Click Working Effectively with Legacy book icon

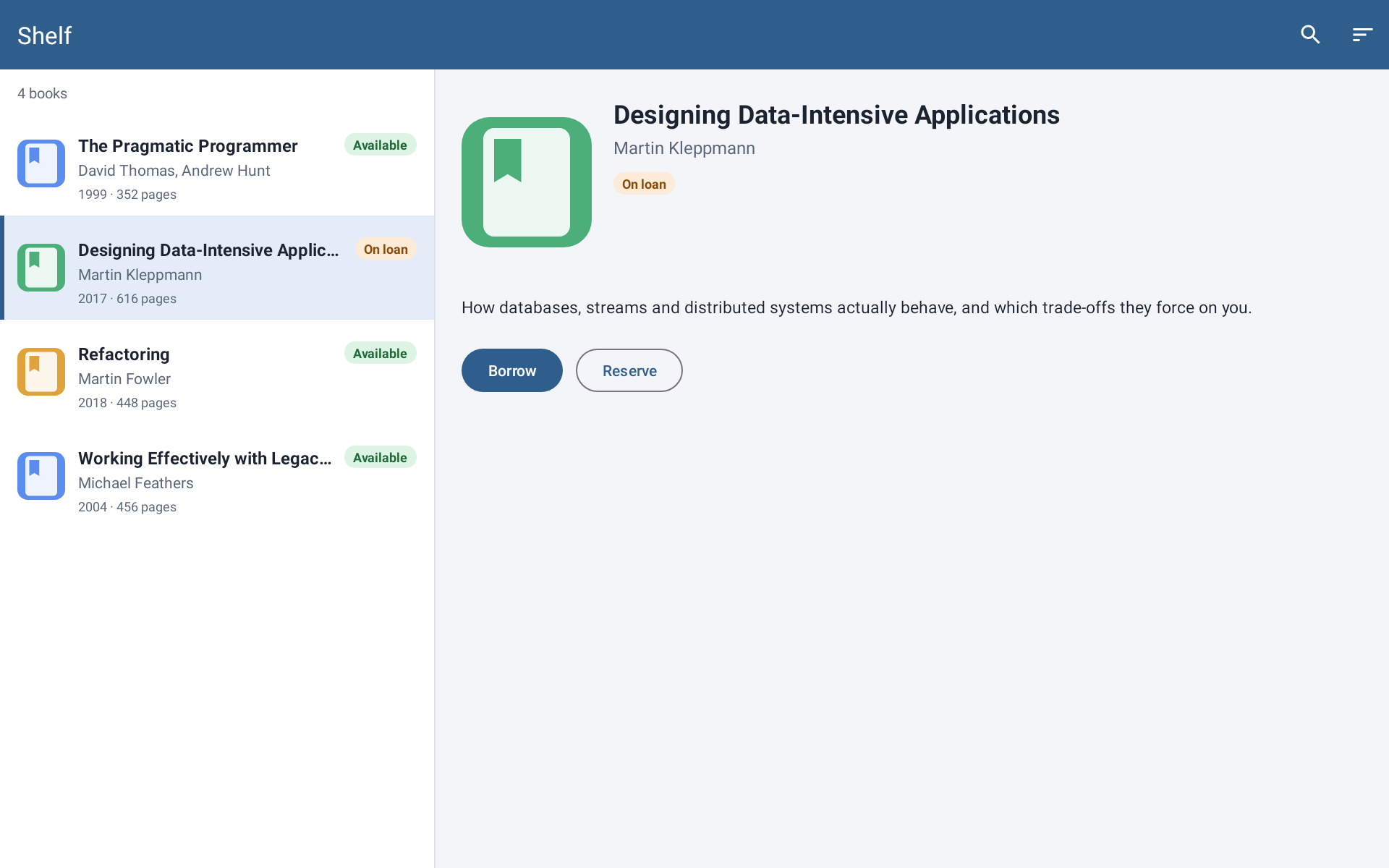[x=41, y=476]
